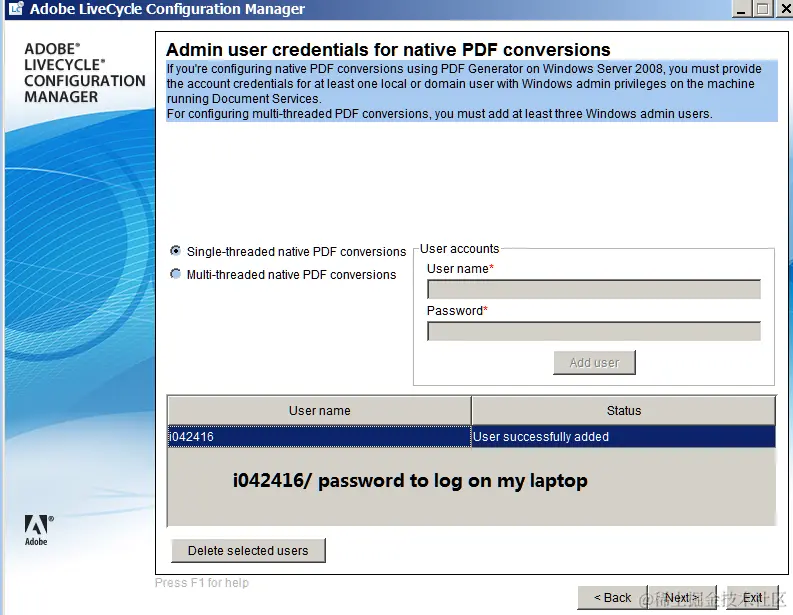Quit the wizard via Exit button
The height and width of the screenshot is (615, 793).
[x=753, y=598]
